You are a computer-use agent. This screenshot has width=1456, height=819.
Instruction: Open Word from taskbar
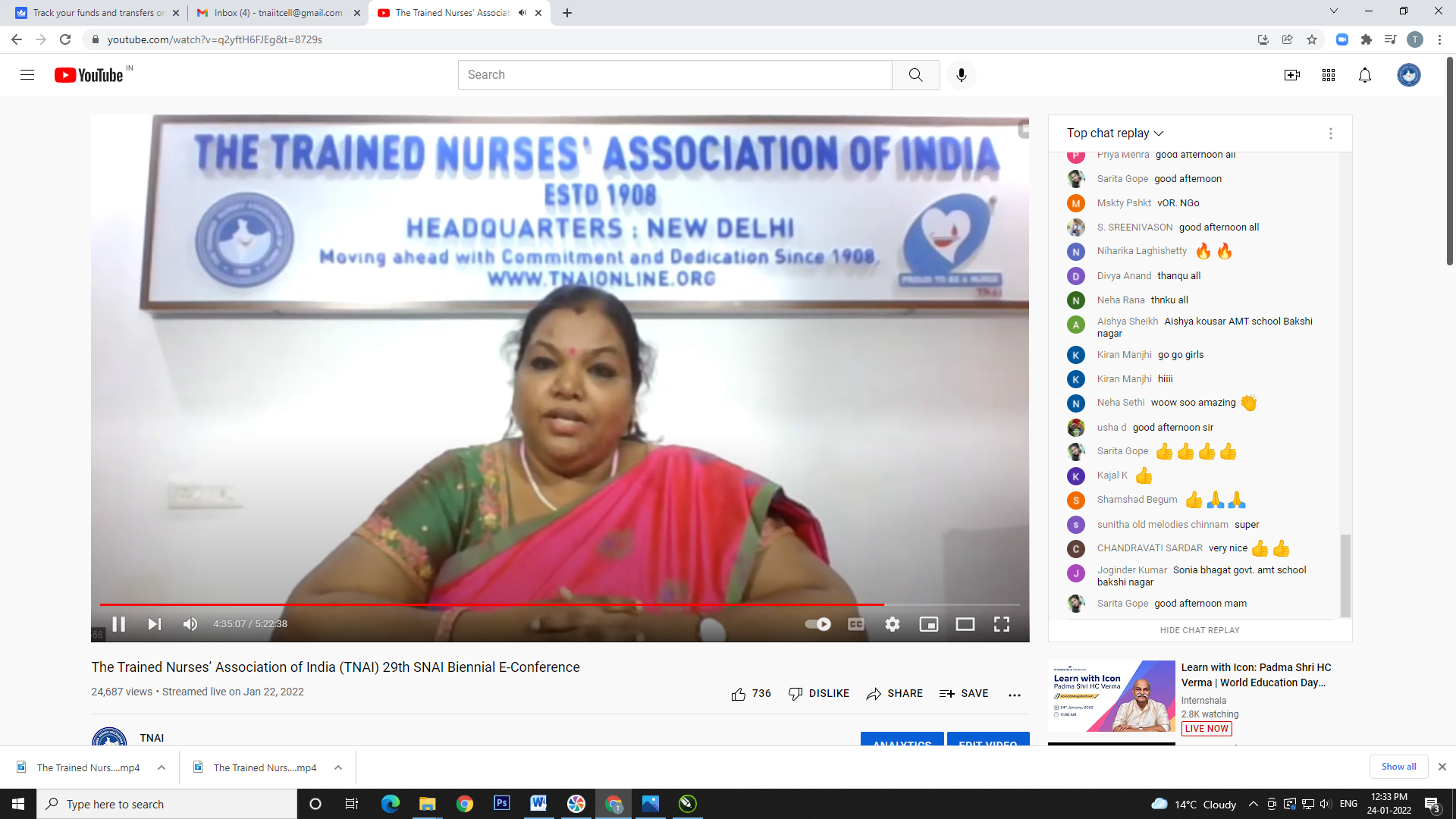click(x=538, y=803)
